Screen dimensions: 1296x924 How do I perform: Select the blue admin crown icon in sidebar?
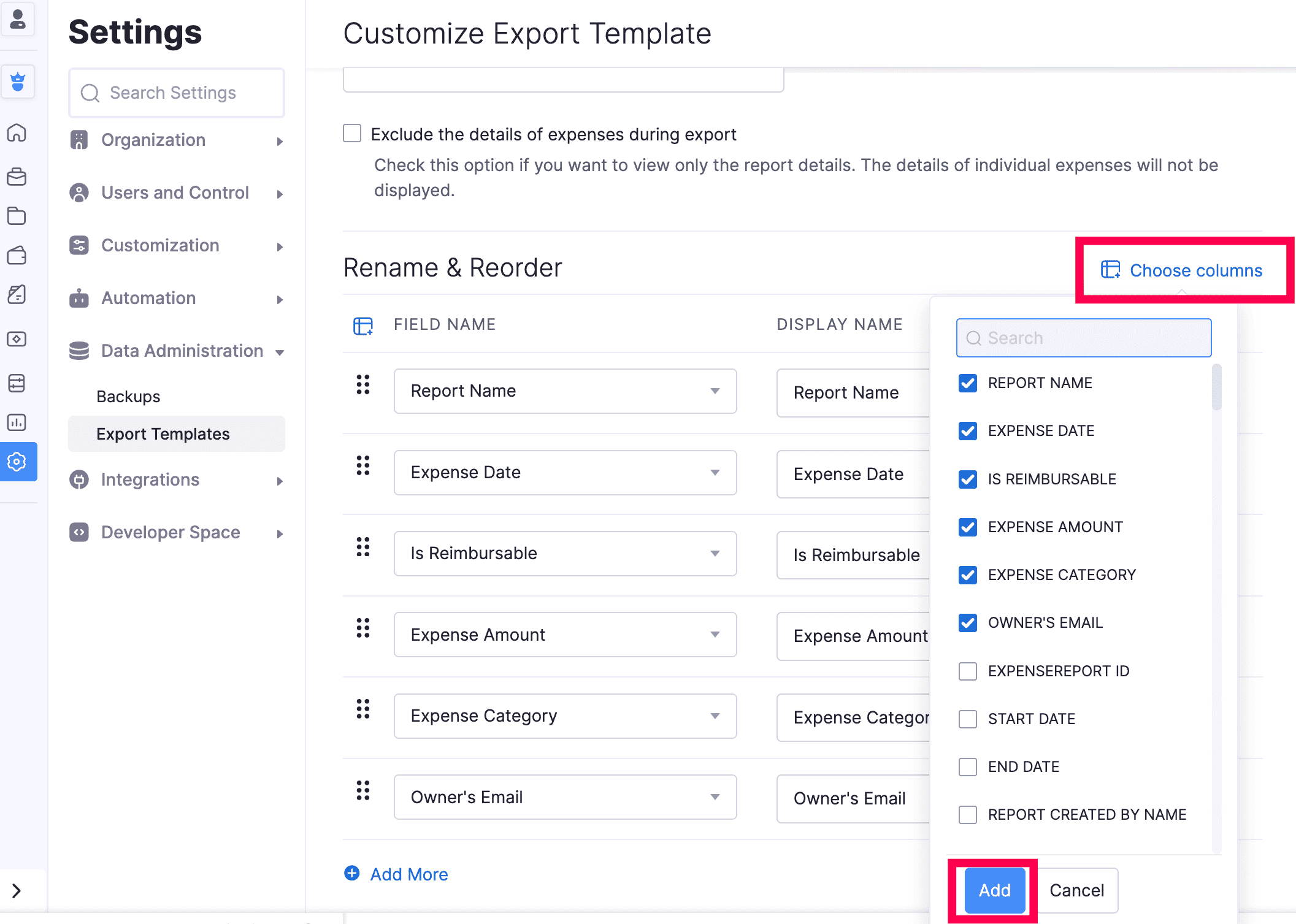point(18,82)
